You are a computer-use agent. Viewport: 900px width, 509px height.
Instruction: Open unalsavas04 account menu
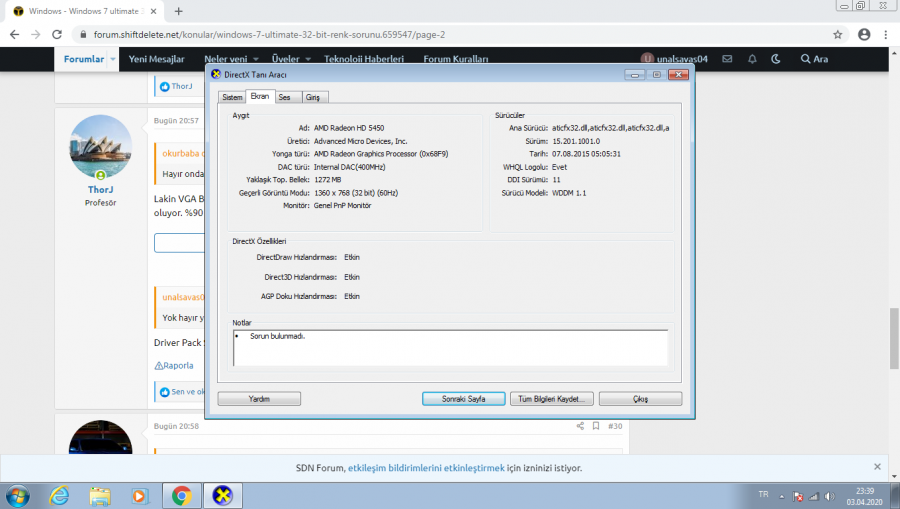tap(674, 59)
